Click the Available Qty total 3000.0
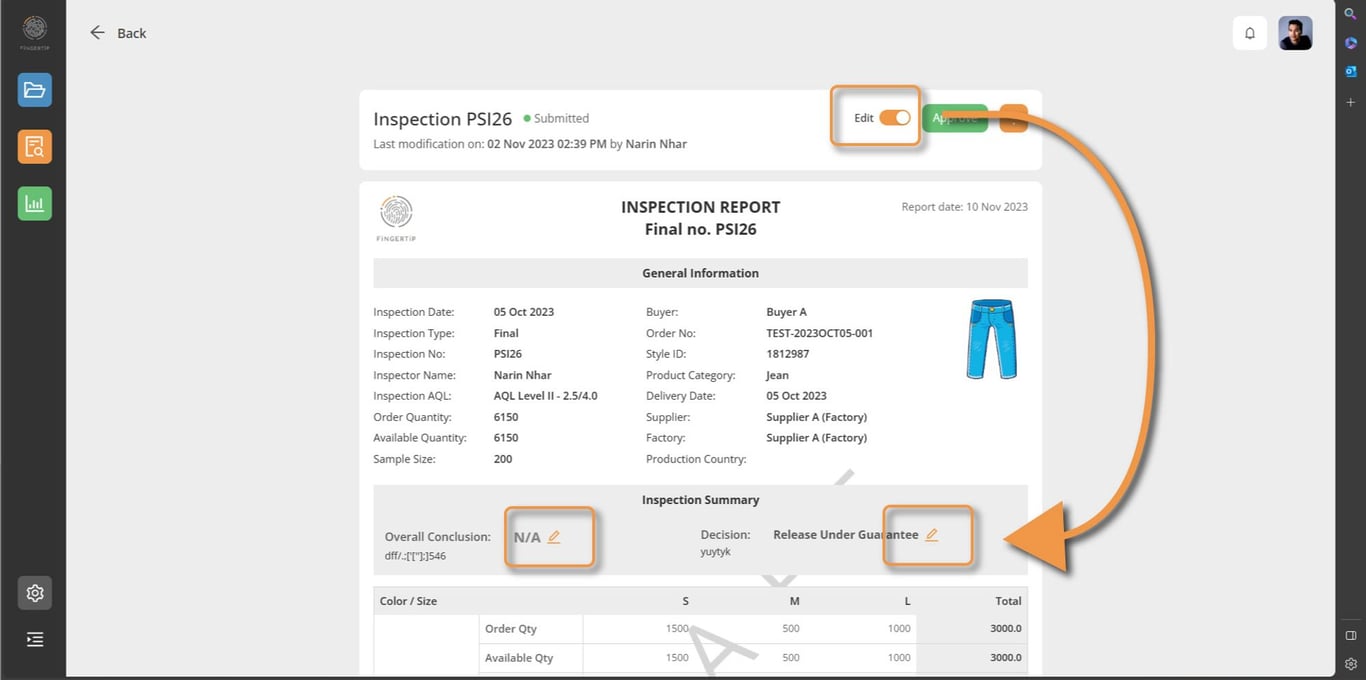 click(1006, 658)
